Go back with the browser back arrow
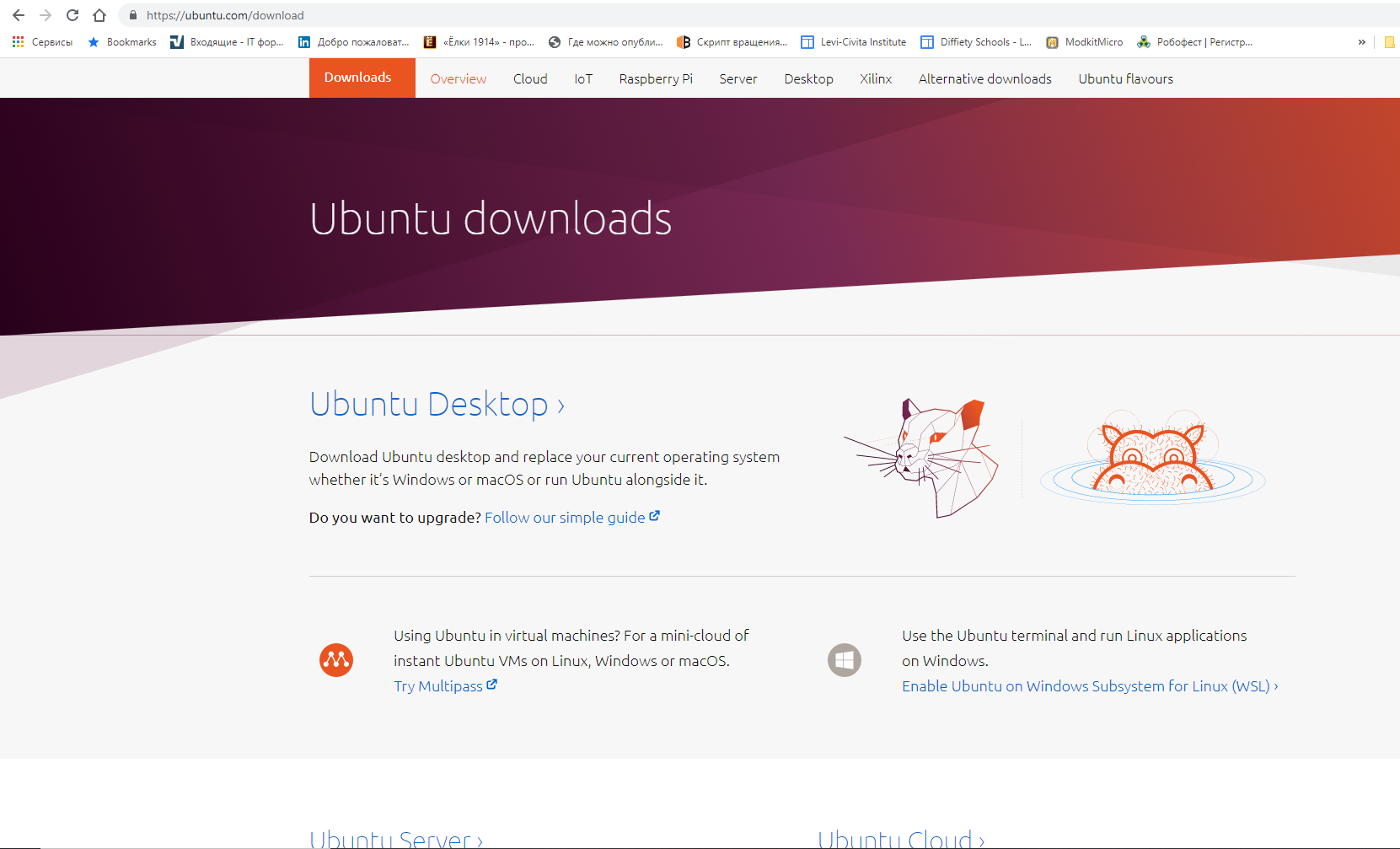The width and height of the screenshot is (1400, 849). click(19, 15)
